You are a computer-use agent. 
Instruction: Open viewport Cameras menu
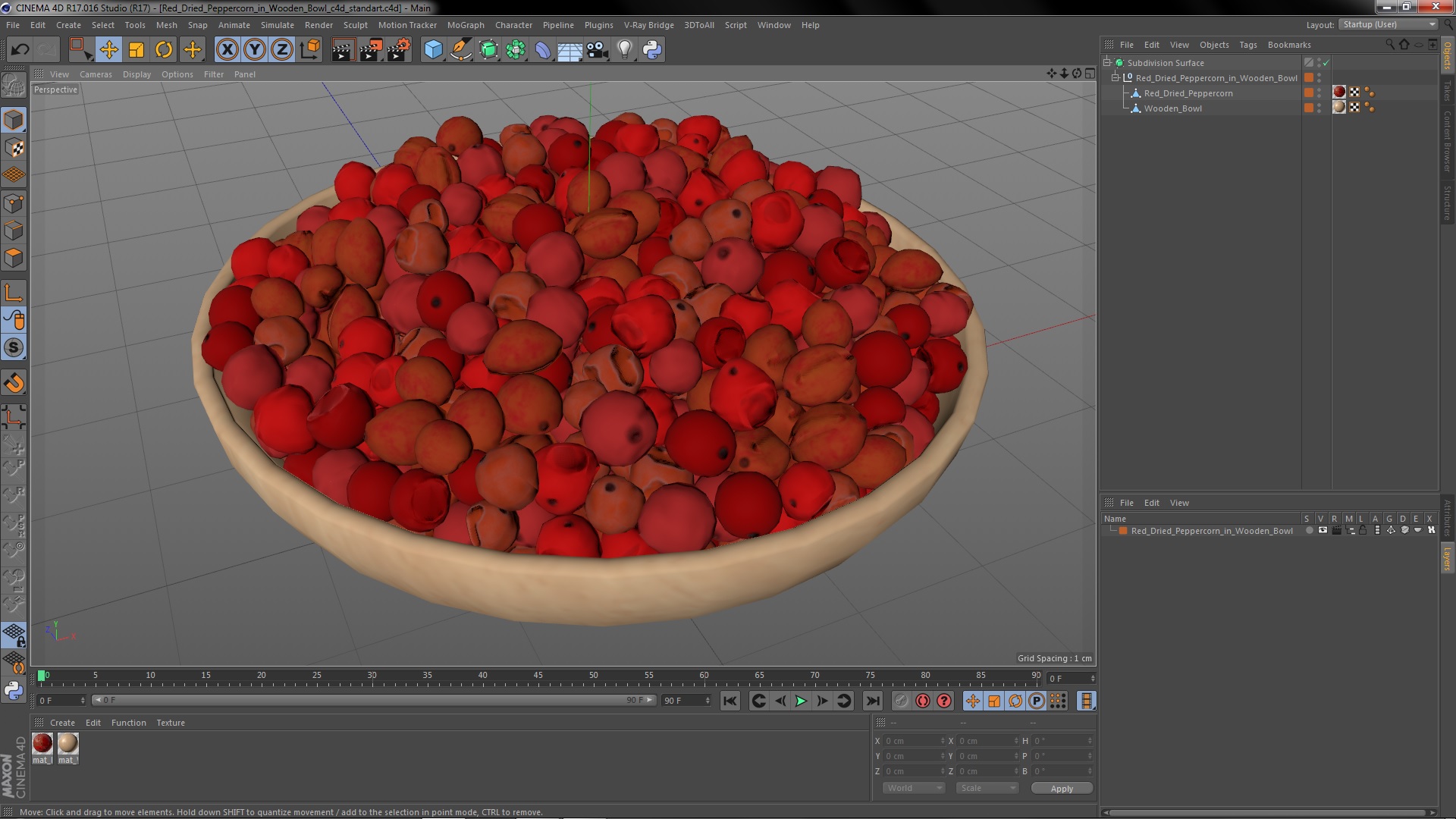(x=96, y=74)
